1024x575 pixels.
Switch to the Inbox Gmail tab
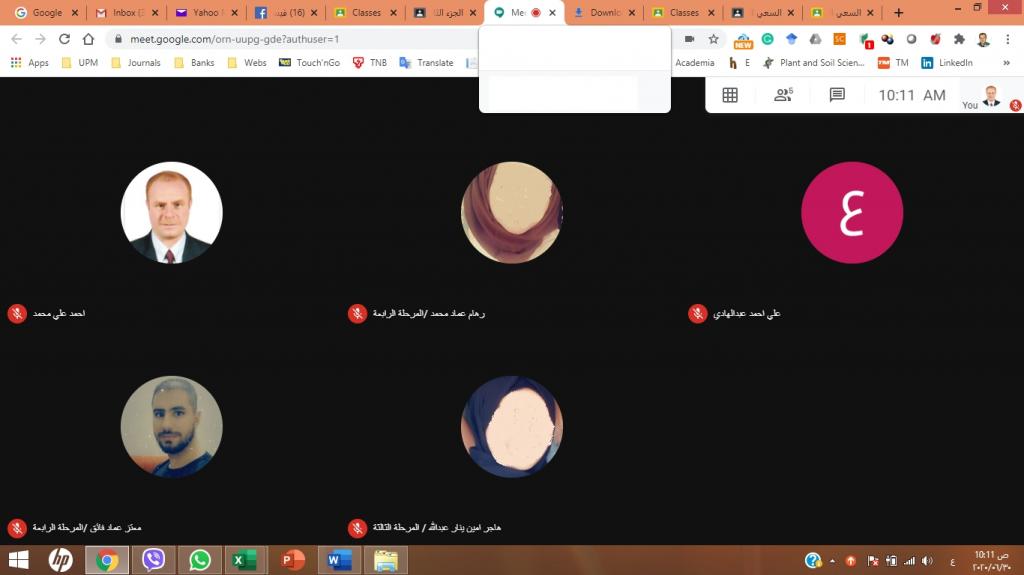(x=124, y=13)
